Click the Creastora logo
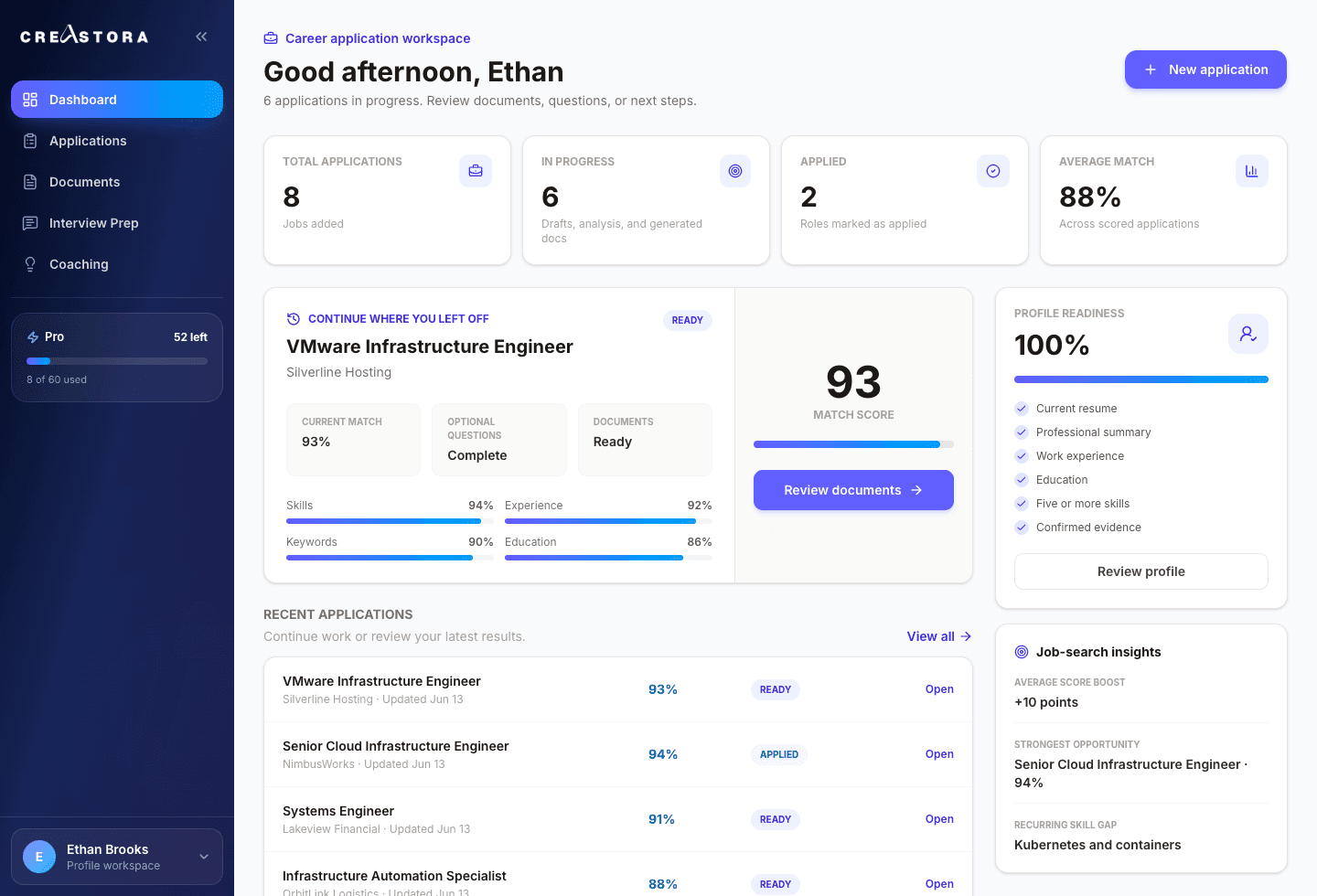 pyautogui.click(x=84, y=36)
